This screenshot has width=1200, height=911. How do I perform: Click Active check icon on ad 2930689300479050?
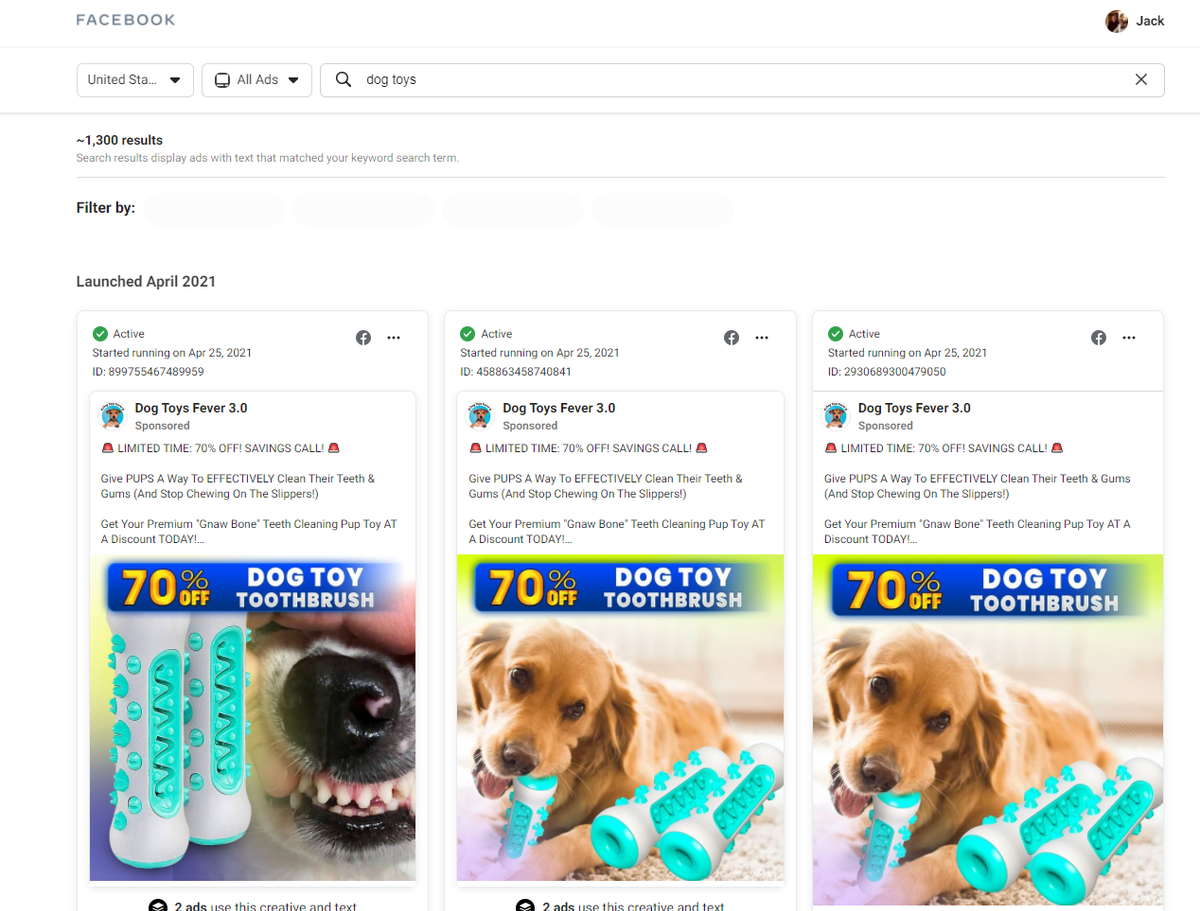(x=836, y=334)
